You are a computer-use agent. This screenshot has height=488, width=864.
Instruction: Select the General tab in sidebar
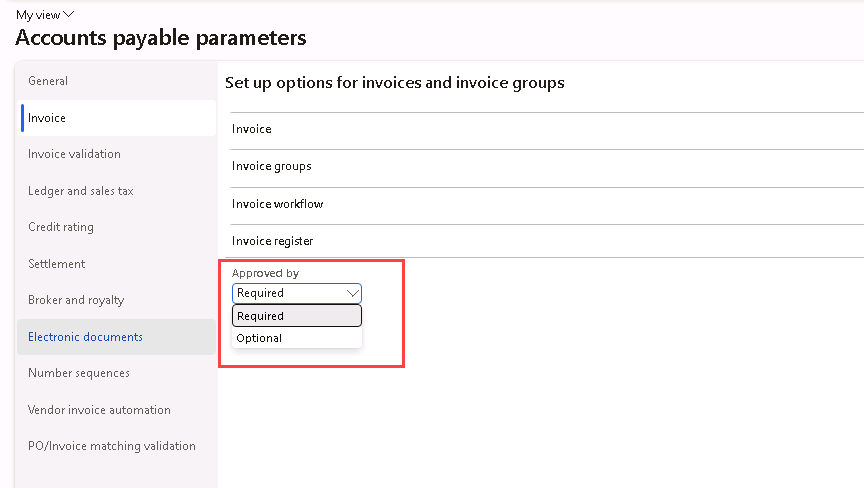(x=48, y=81)
